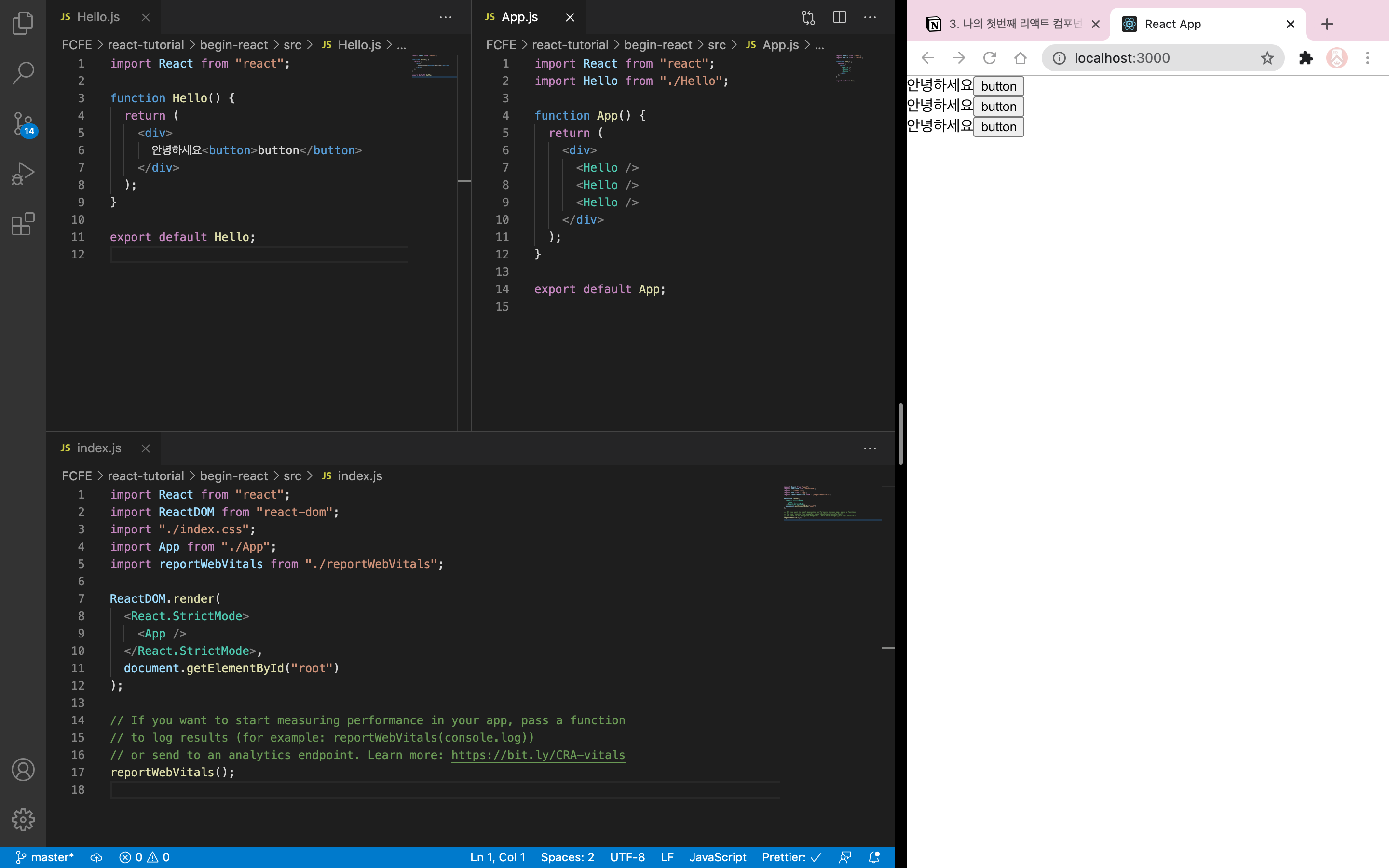Viewport: 1389px width, 868px height.
Task: Close the Notion browser tab
Action: (1095, 24)
